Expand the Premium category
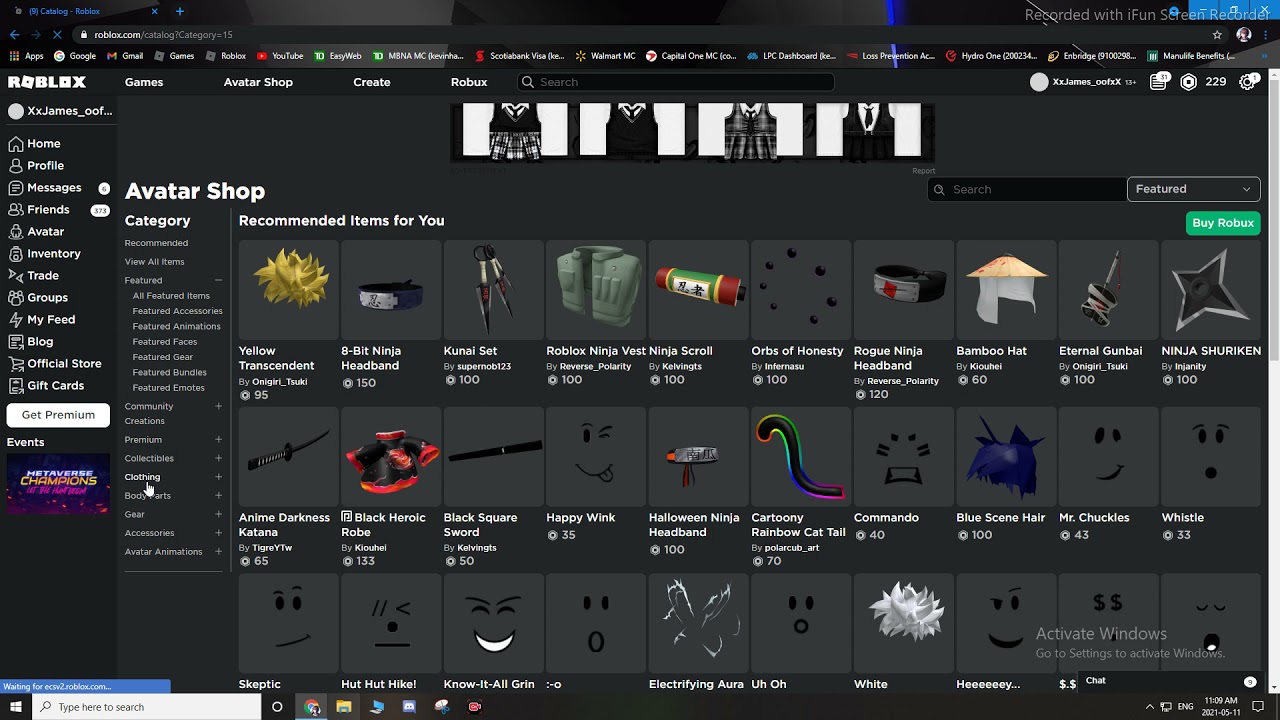1280x720 pixels. coord(218,439)
